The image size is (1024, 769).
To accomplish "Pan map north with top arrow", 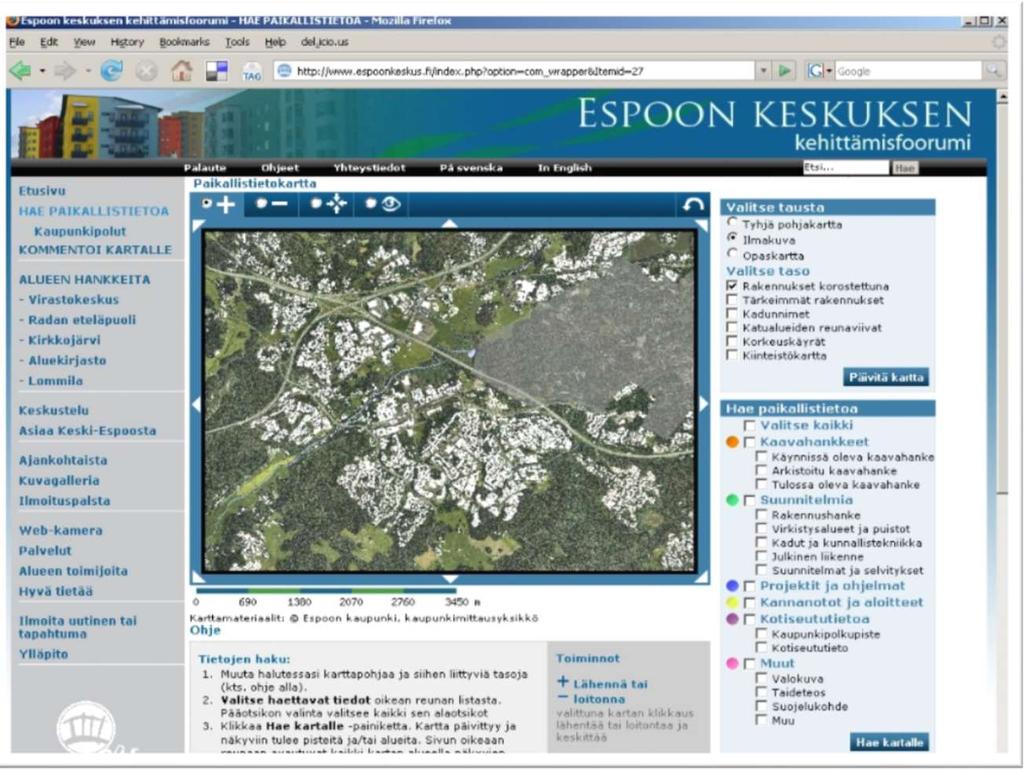I will 449,224.
